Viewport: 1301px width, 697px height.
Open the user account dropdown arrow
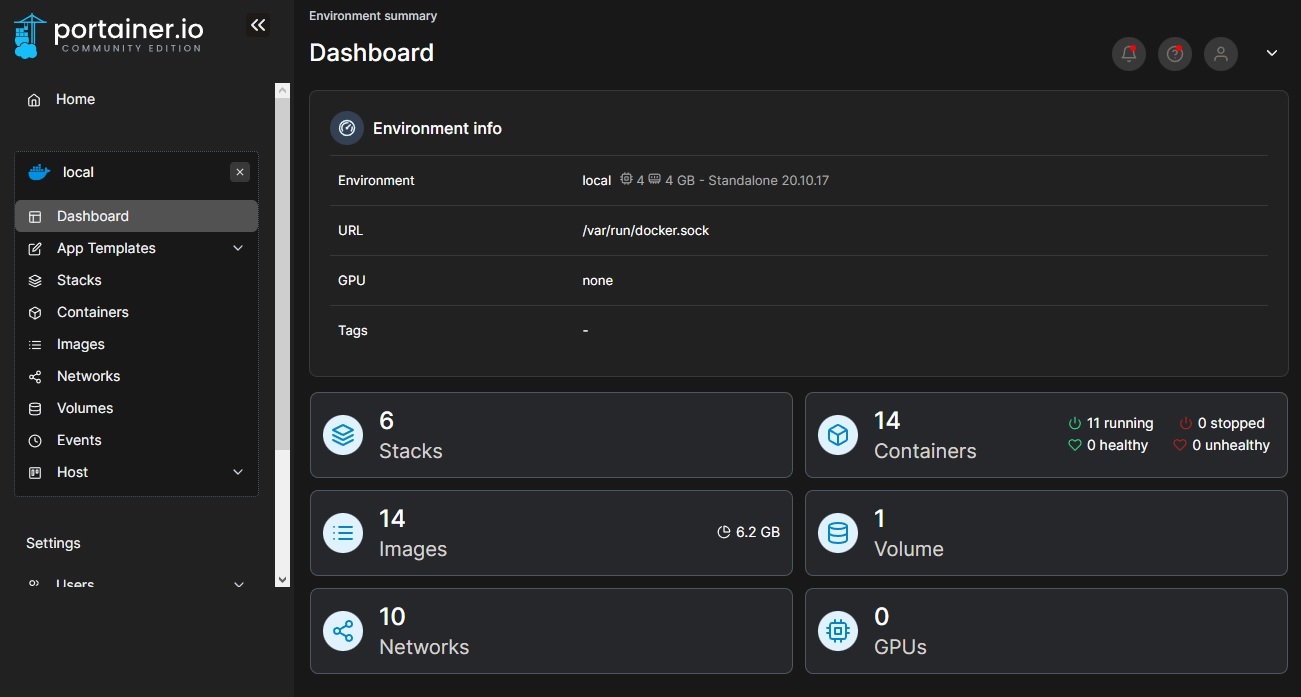(1272, 54)
